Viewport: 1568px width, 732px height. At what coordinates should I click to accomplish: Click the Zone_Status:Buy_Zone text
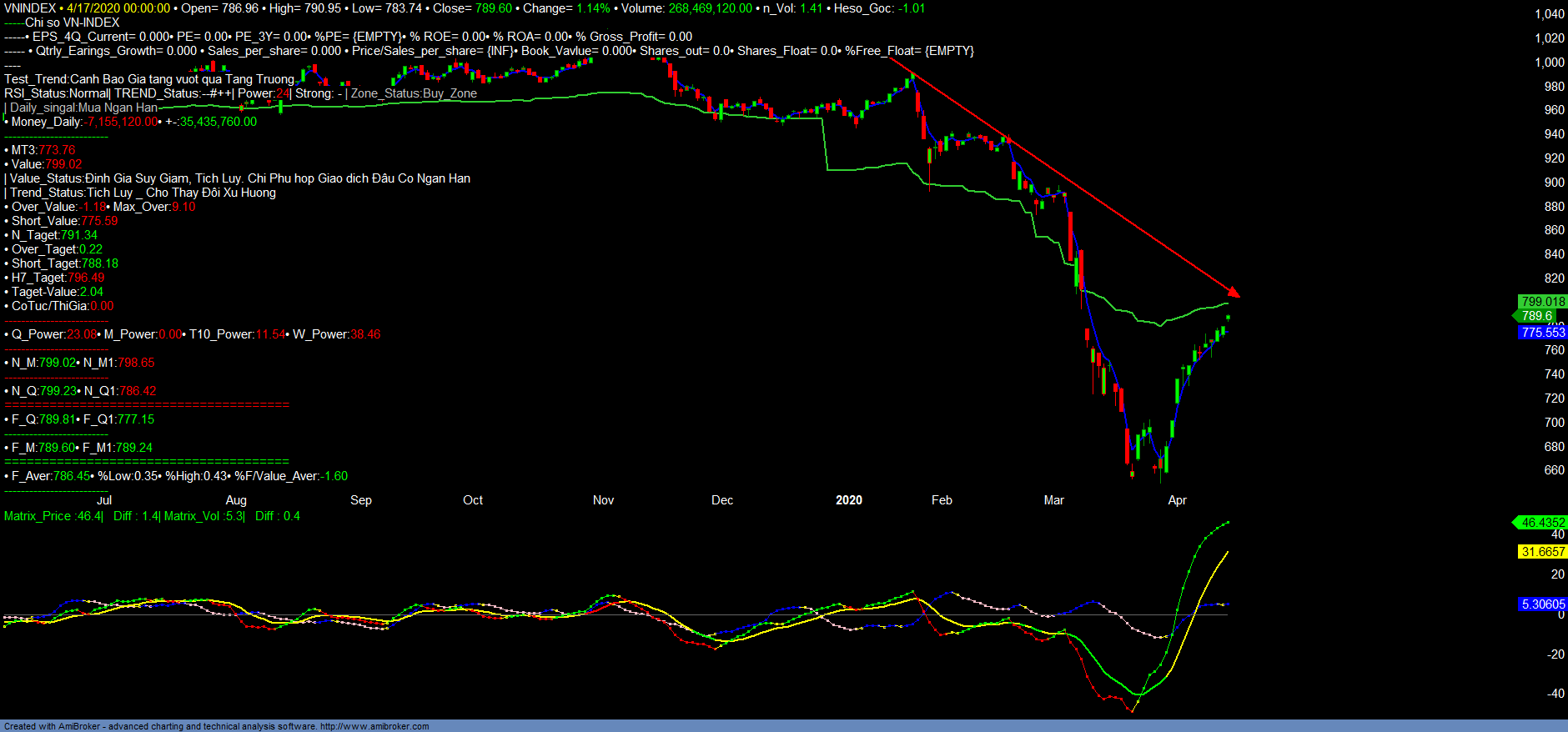coord(414,93)
